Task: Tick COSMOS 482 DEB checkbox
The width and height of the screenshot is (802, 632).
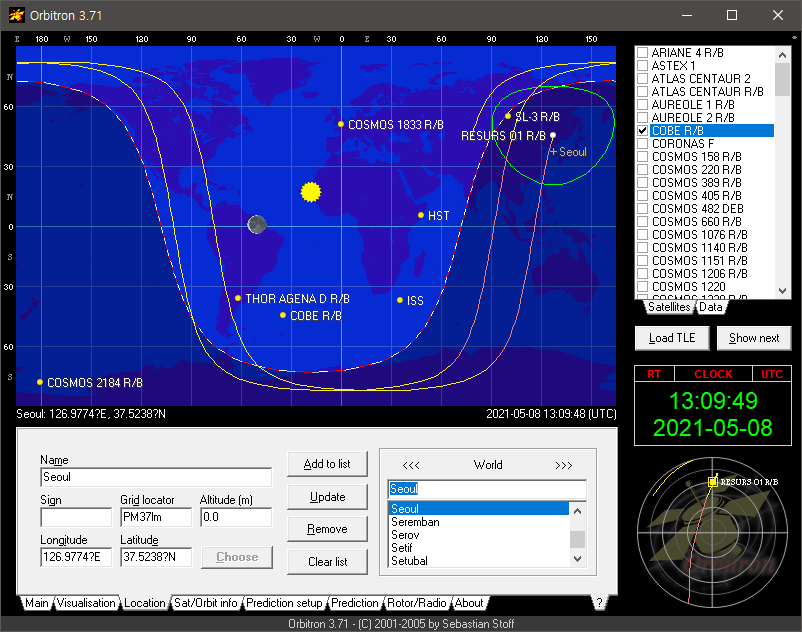Action: 642,209
